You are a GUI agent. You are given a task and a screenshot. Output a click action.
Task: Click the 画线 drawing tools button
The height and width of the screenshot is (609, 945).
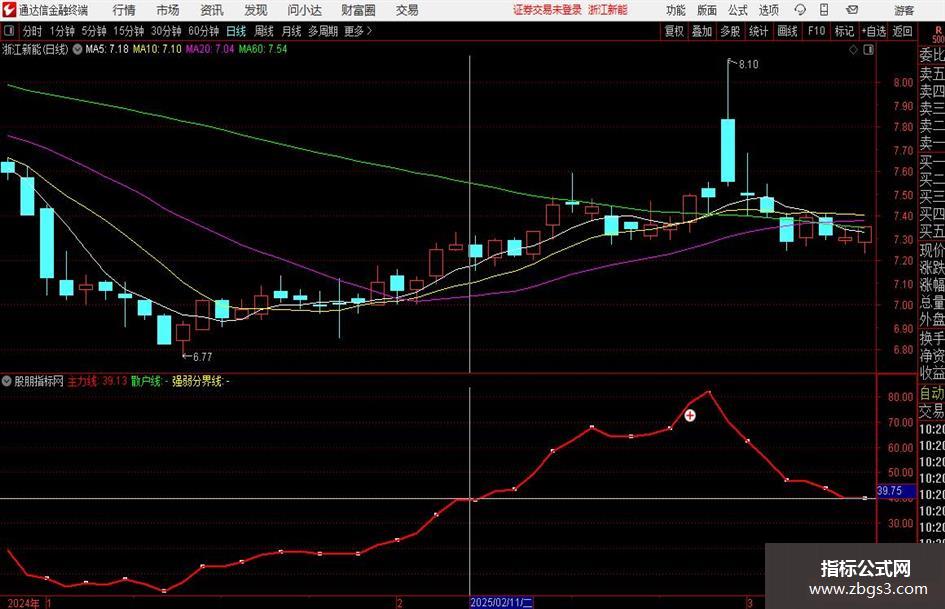pos(787,31)
